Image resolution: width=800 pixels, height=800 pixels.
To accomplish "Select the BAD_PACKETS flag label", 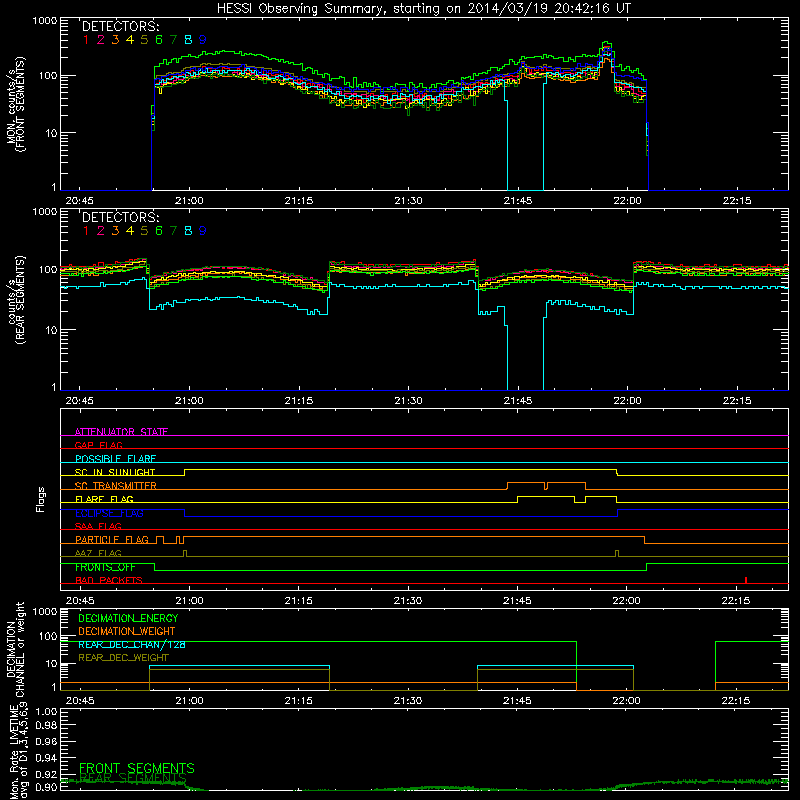I will tap(109, 580).
